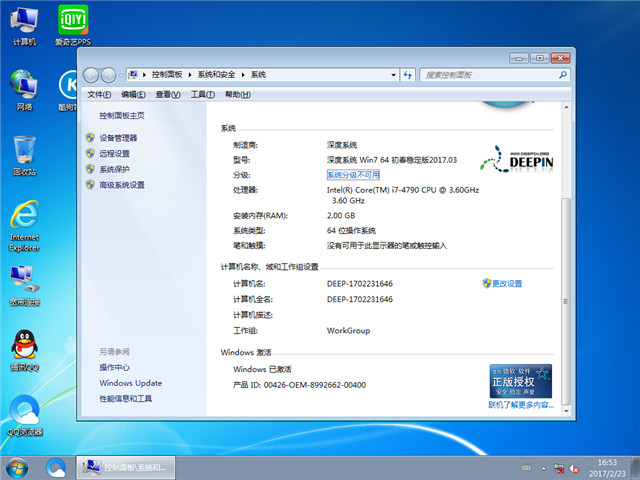Open the 高级系统设置 link
This screenshot has width=640, height=480.
coord(122,185)
